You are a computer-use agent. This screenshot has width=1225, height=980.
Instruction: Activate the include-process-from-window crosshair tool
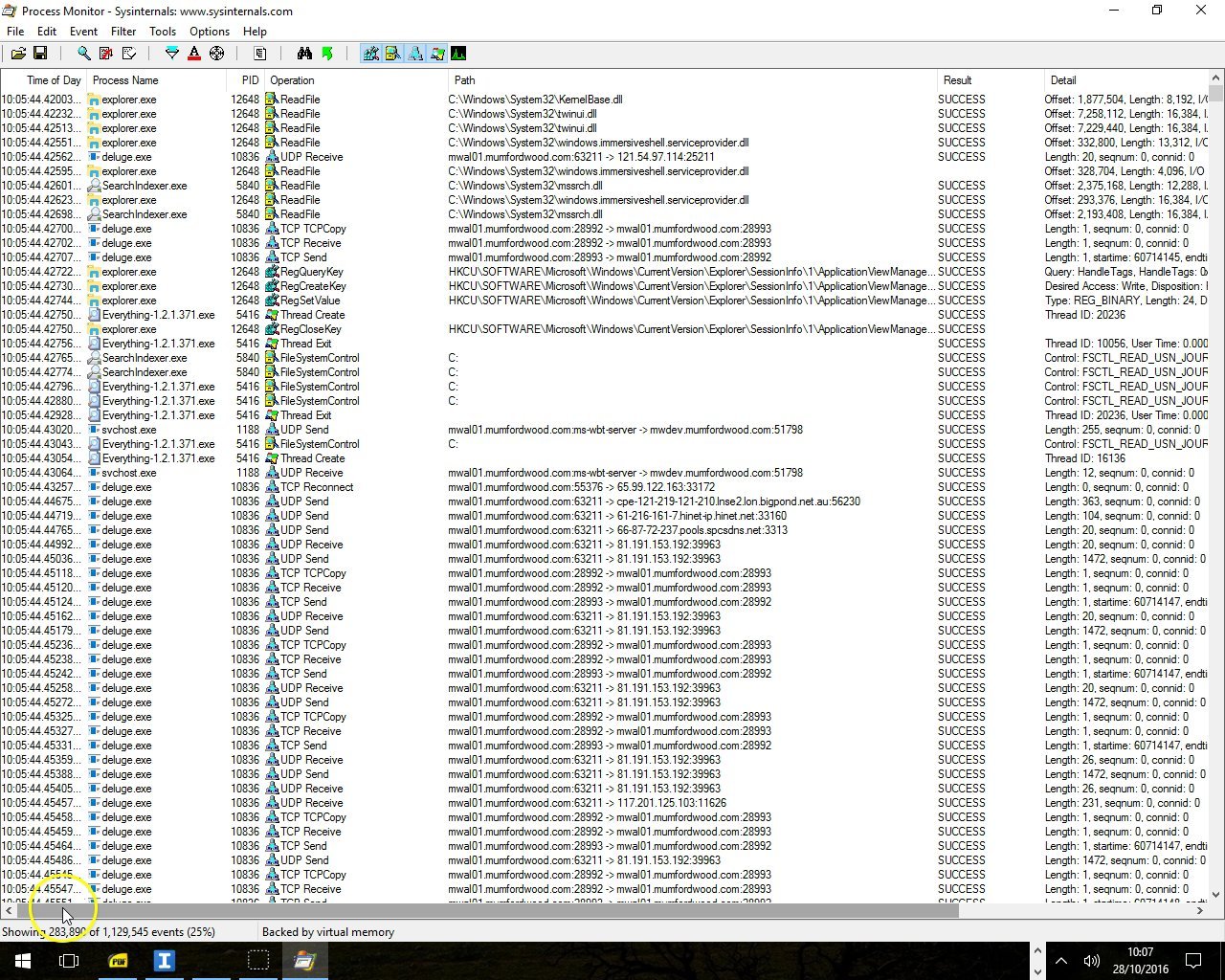pos(217,53)
